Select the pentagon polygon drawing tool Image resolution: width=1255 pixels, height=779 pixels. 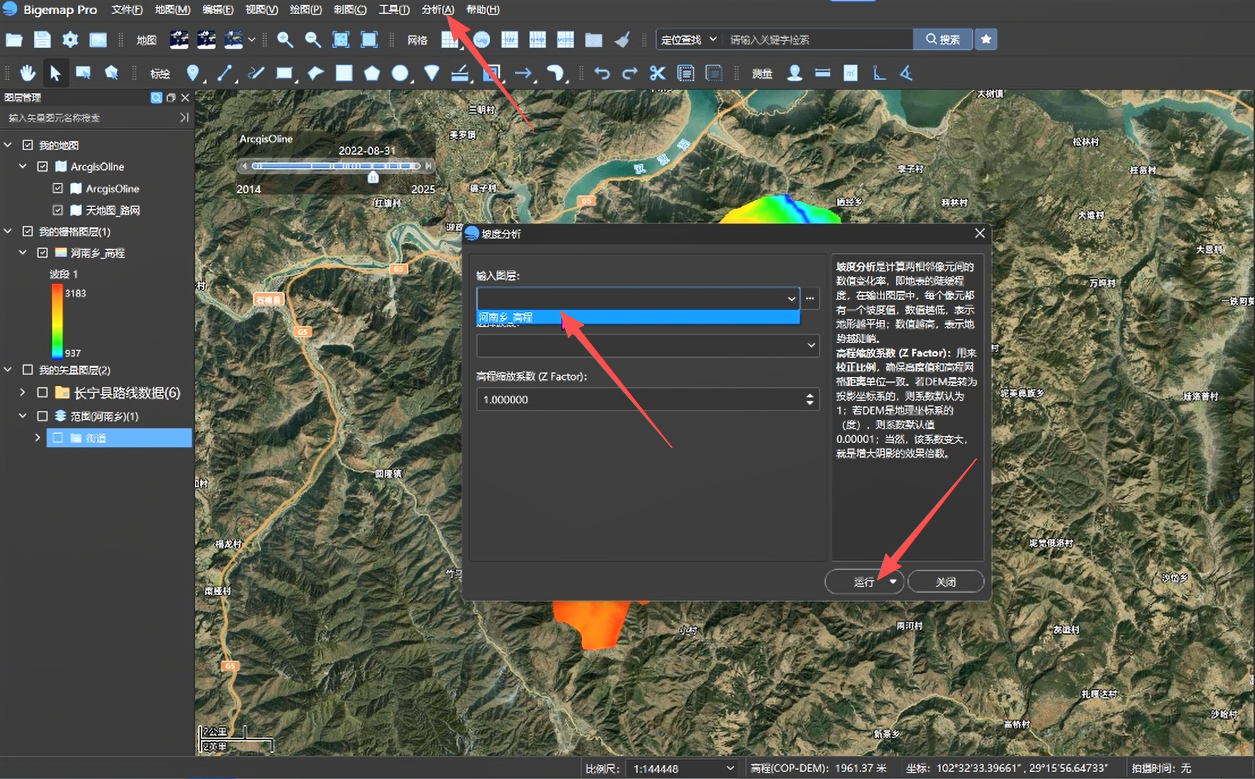[x=372, y=73]
